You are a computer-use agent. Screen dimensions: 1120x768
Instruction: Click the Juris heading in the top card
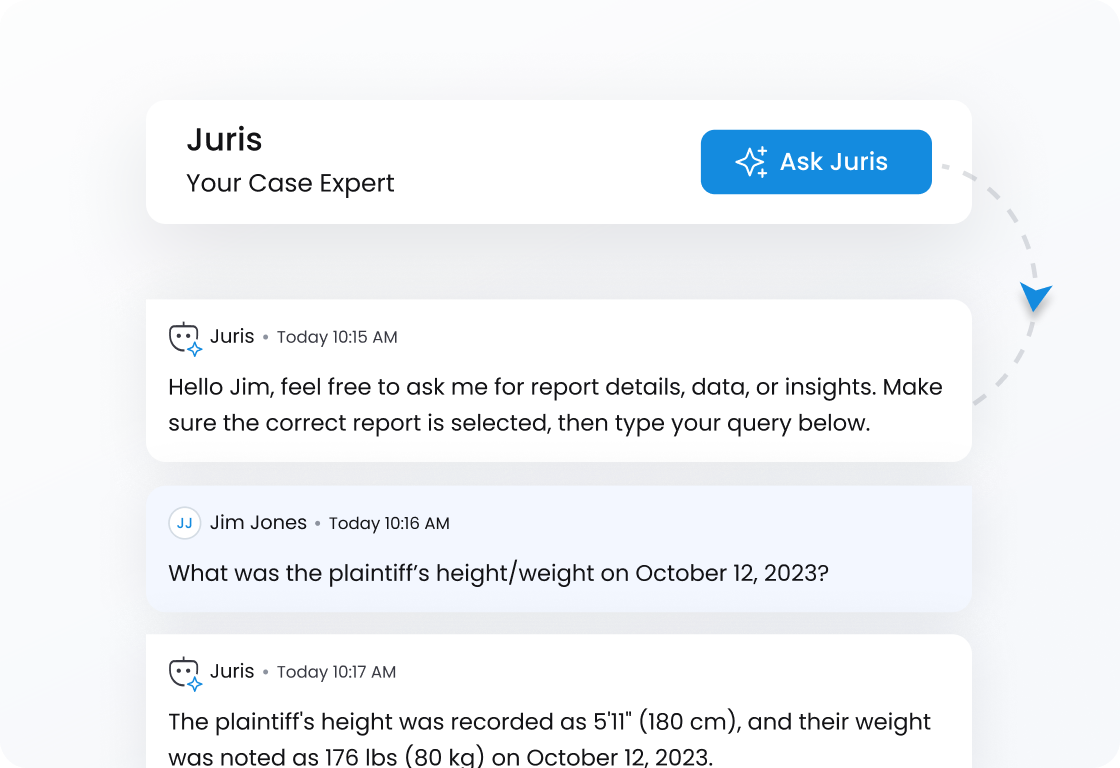224,139
